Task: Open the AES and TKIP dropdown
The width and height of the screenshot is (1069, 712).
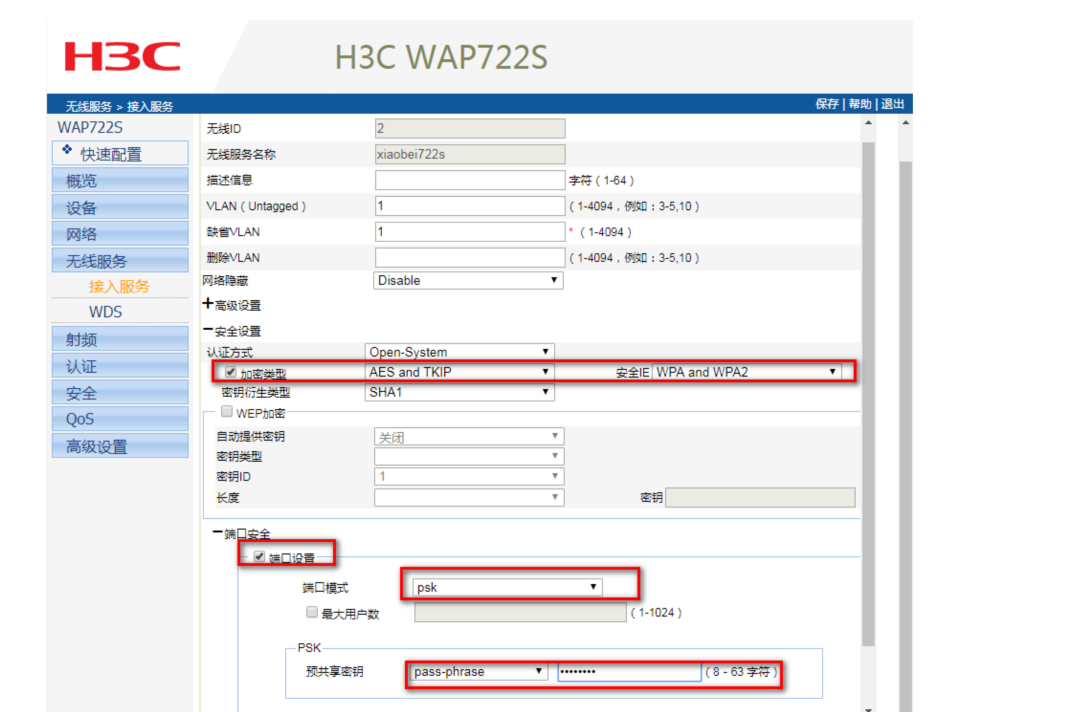Action: [460, 372]
